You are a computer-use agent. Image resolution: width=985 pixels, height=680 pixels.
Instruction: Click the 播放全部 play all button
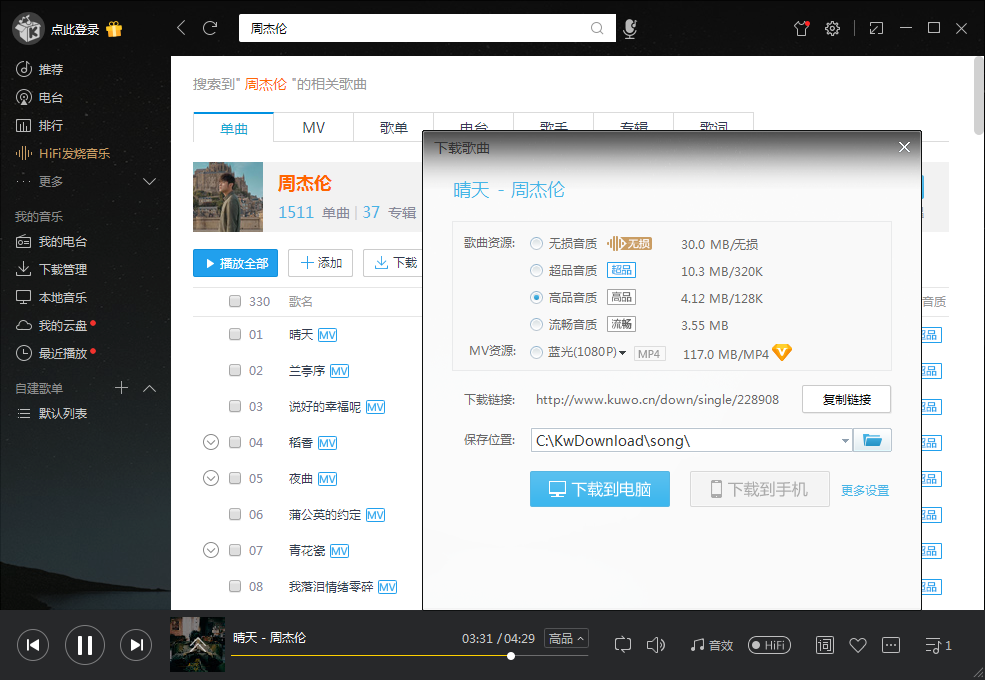(235, 262)
